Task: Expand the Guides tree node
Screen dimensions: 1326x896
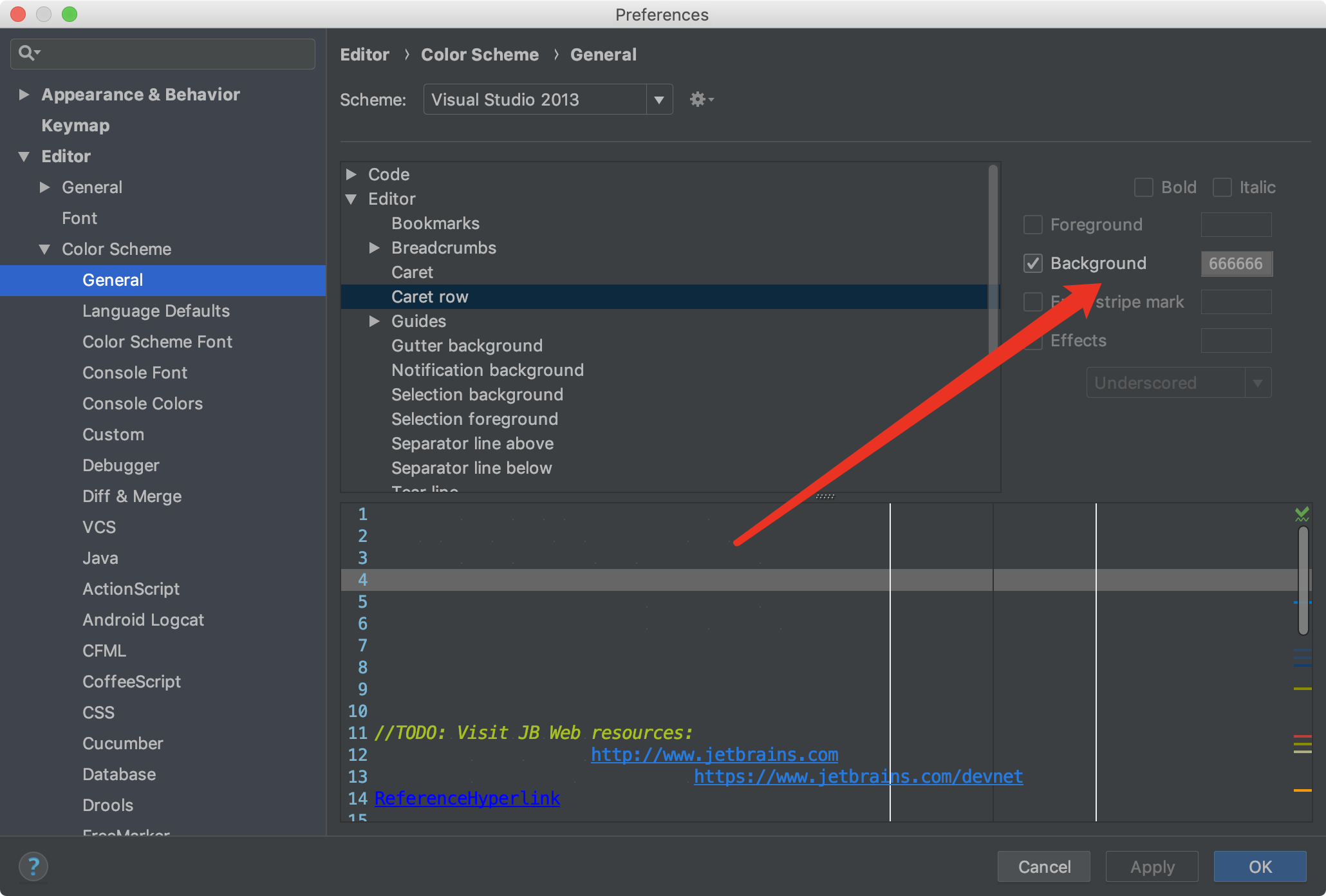Action: [x=375, y=321]
